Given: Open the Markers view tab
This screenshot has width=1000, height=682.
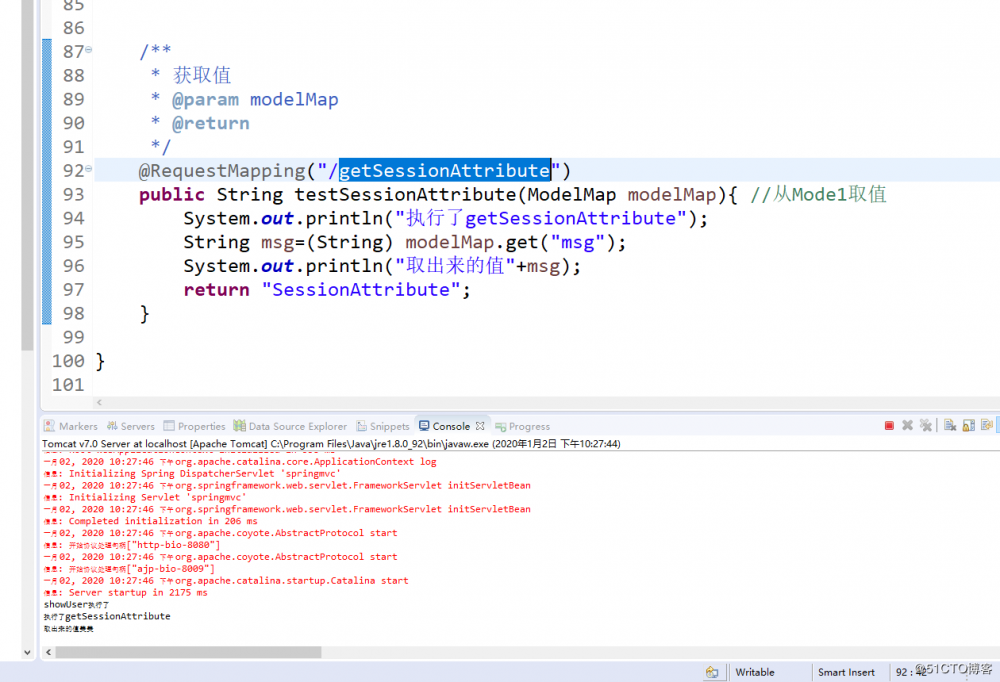Looking at the screenshot, I should click(x=71, y=426).
